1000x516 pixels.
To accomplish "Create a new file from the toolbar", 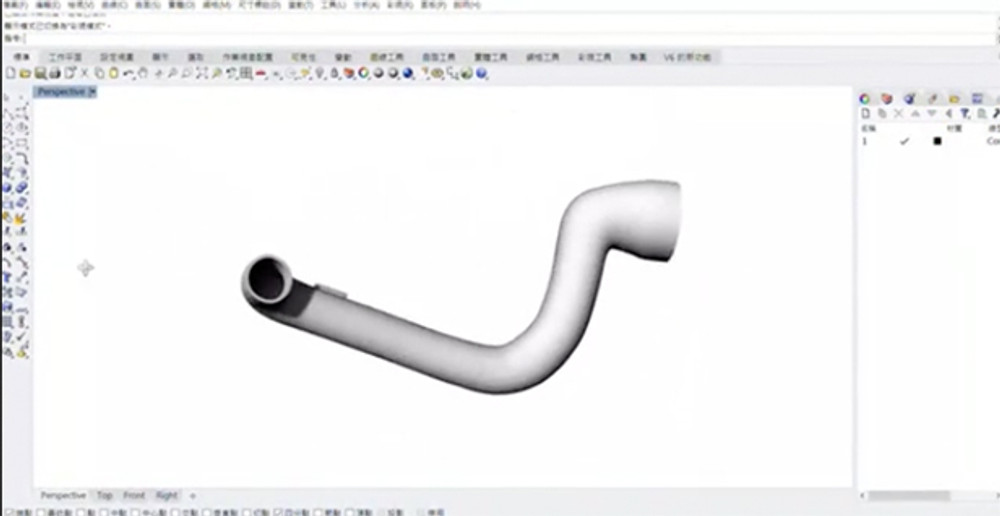I will coord(10,73).
